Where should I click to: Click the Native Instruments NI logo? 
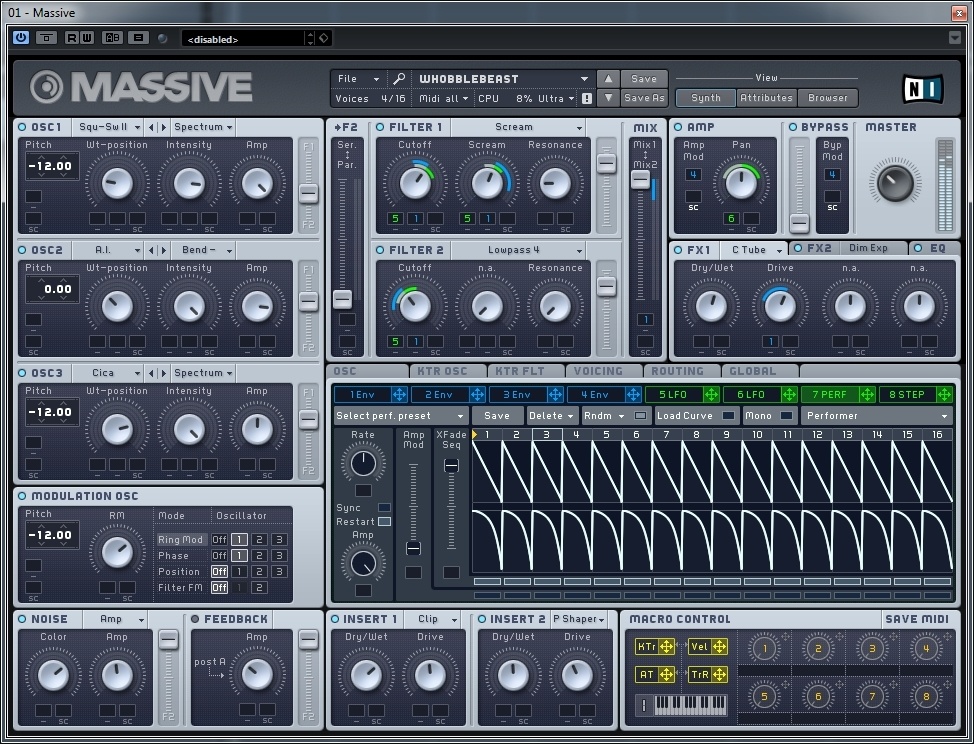coord(922,89)
